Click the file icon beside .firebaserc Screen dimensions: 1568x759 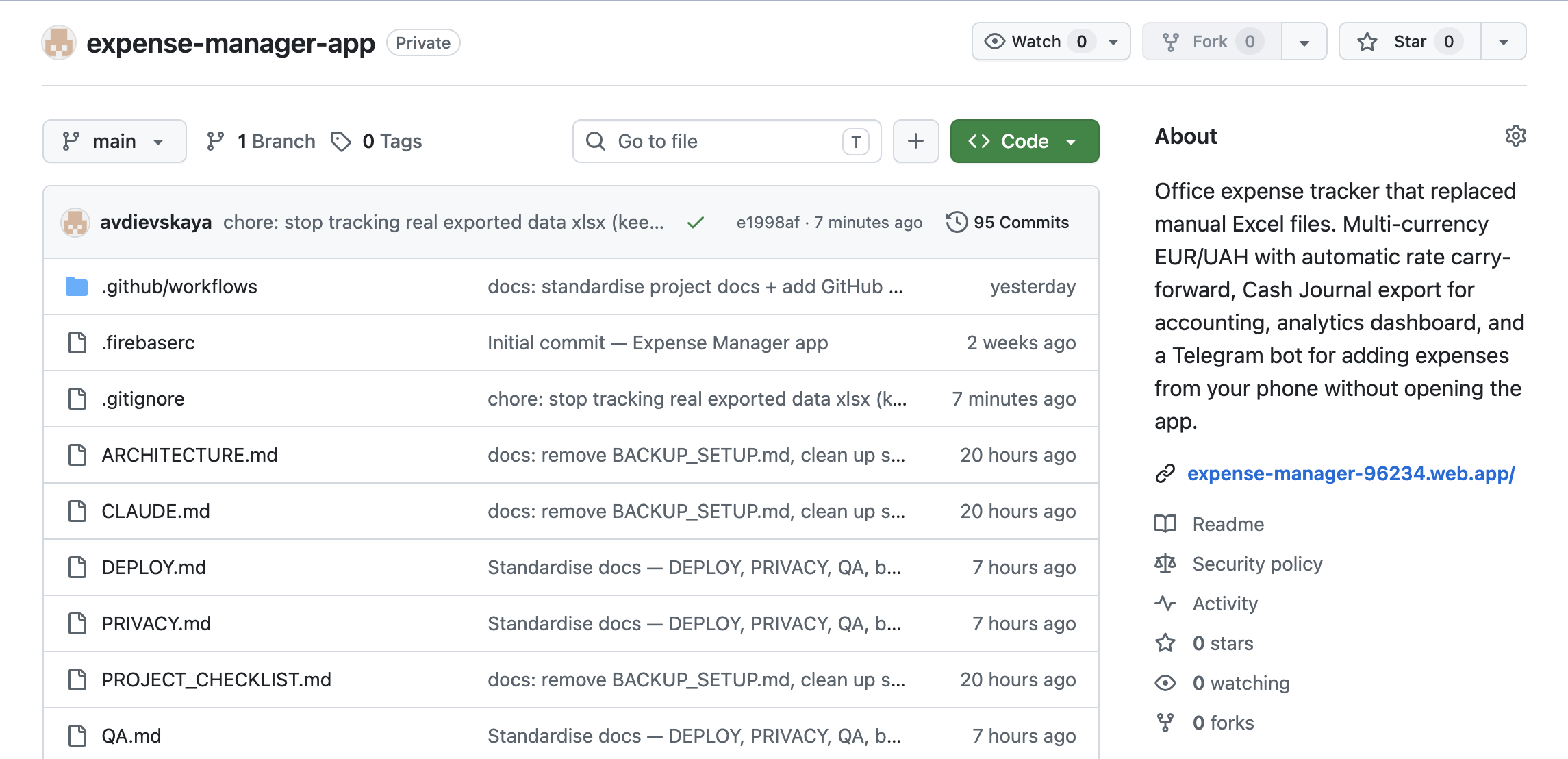77,343
